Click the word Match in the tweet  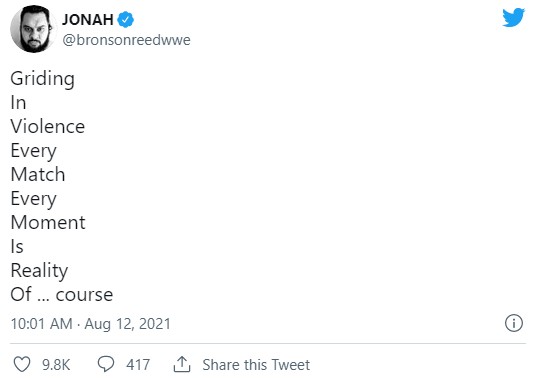[x=38, y=174]
